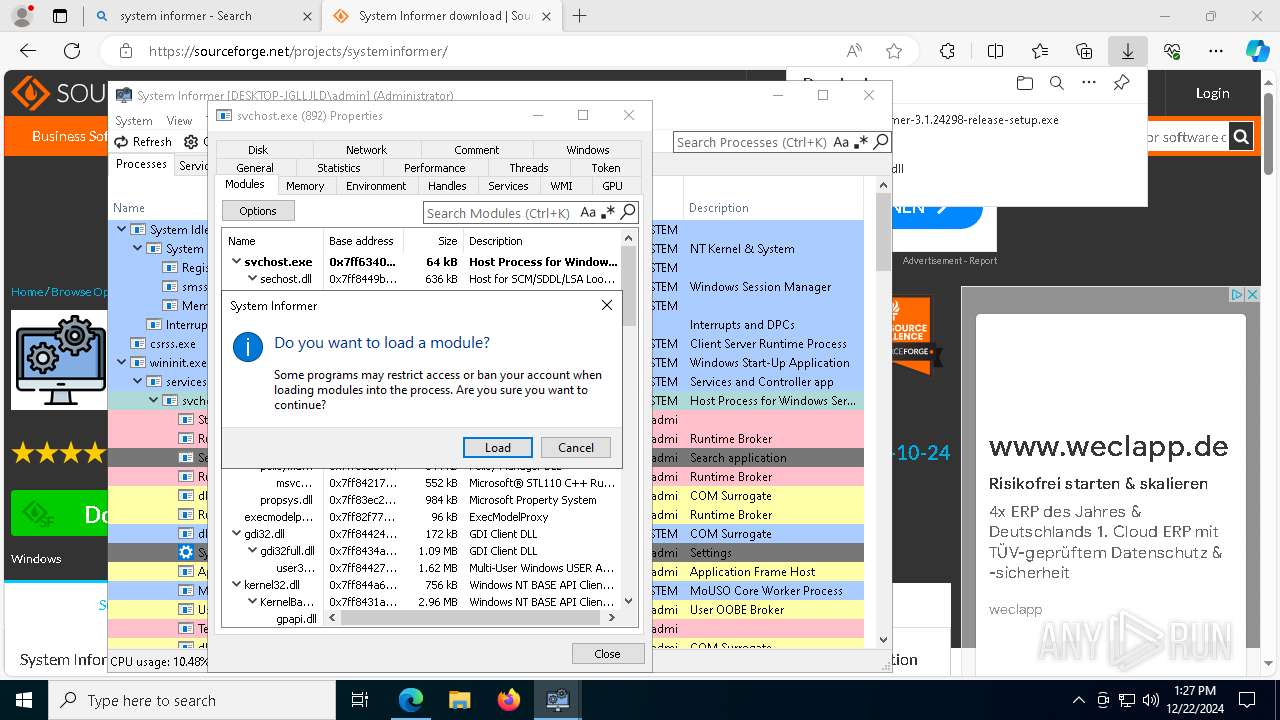Viewport: 1280px width, 720px height.
Task: Collapse the sechost.dll module row
Action: tap(253, 279)
